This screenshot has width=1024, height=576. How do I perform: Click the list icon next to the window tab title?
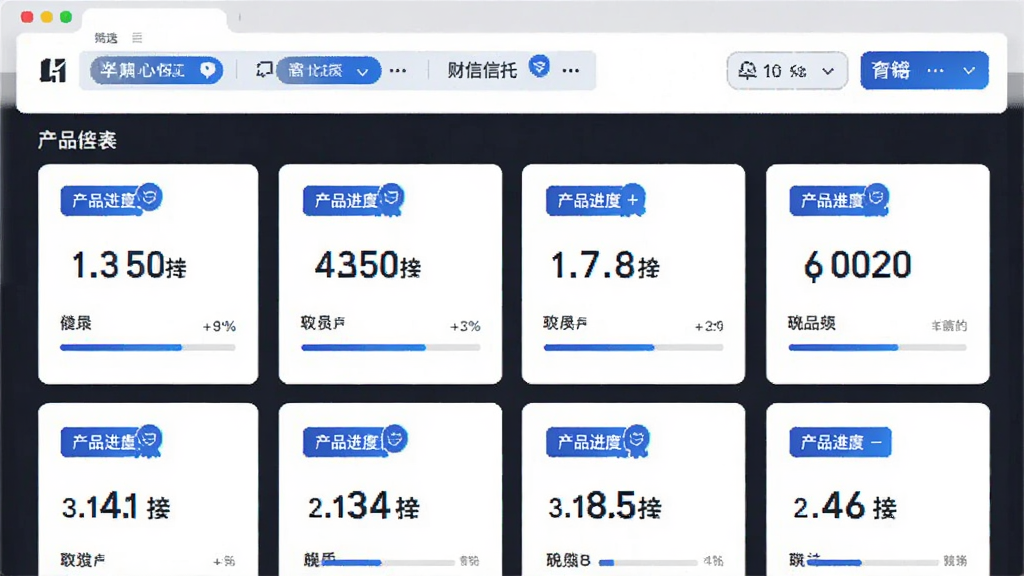click(x=137, y=38)
